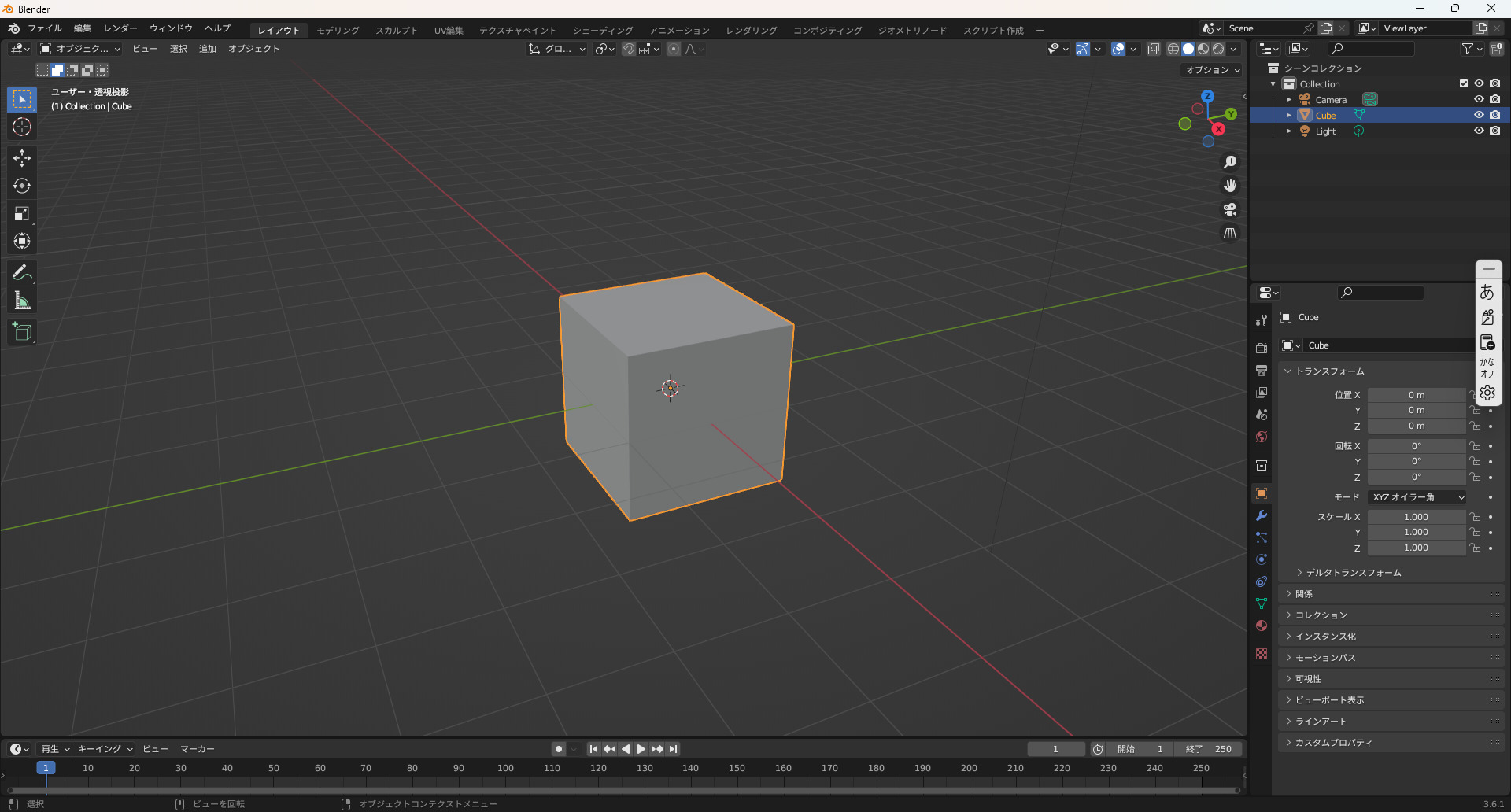Viewport: 1511px width, 812px height.
Task: Open the Output properties tab
Action: click(x=1262, y=370)
